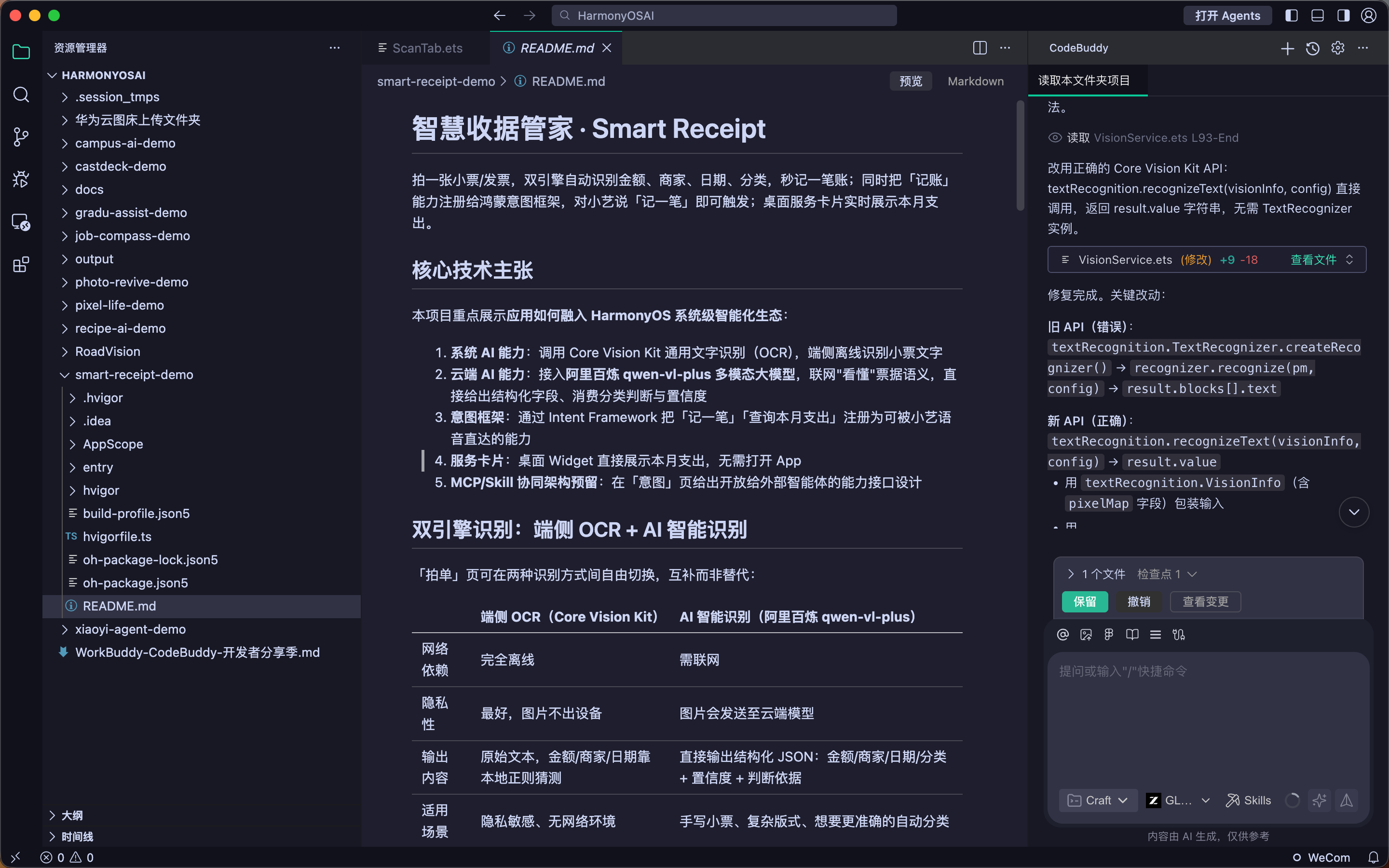This screenshot has width=1389, height=868.
Task: Open CodeBuddy settings gear
Action: [1338, 48]
